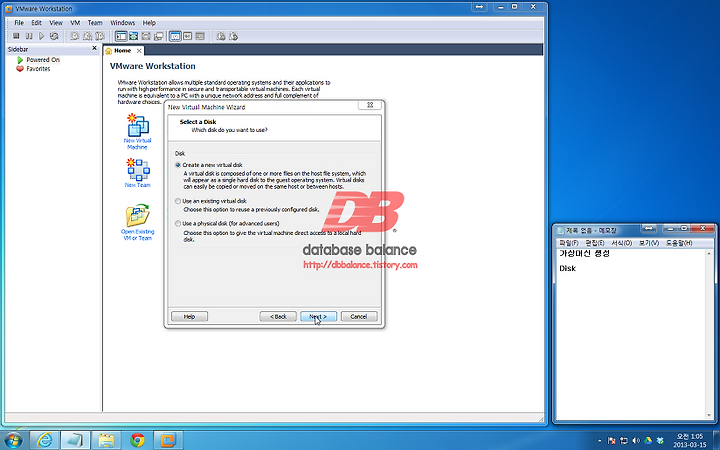Select the Appliance view toolbar icon
The width and height of the screenshot is (720, 450).
(187, 36)
